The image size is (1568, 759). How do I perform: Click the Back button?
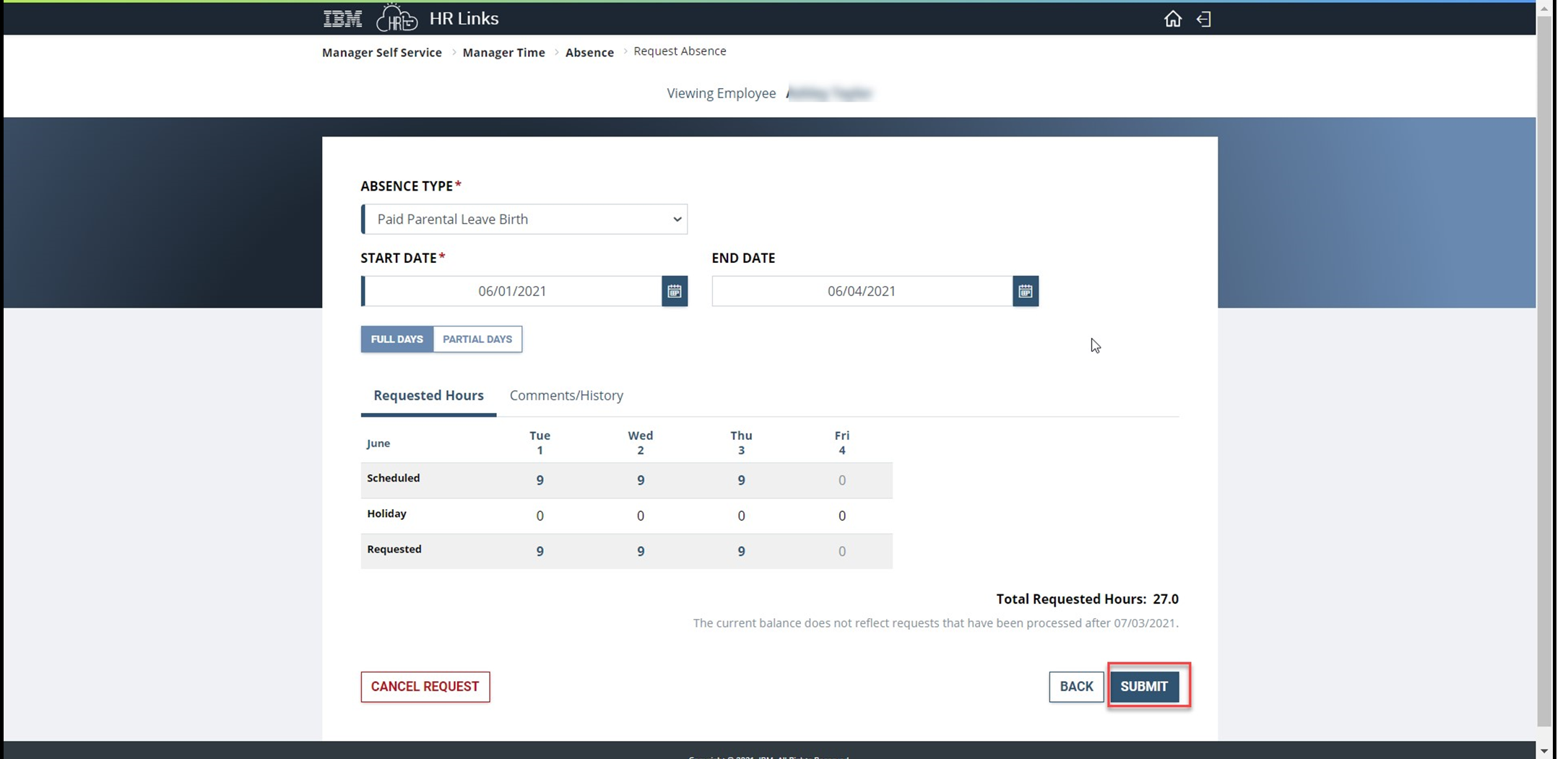[x=1075, y=687]
